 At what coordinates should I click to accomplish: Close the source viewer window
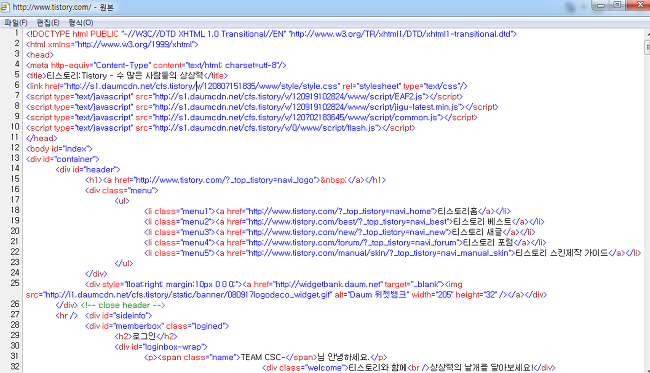click(638, 5)
